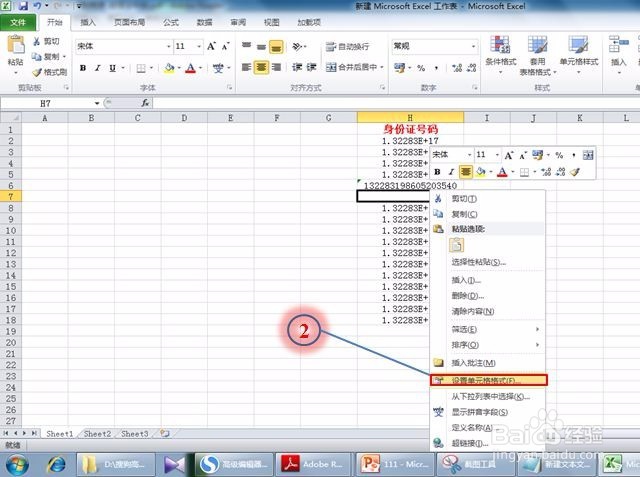Switch to the Insert (插入) ribbon tab

coord(88,22)
